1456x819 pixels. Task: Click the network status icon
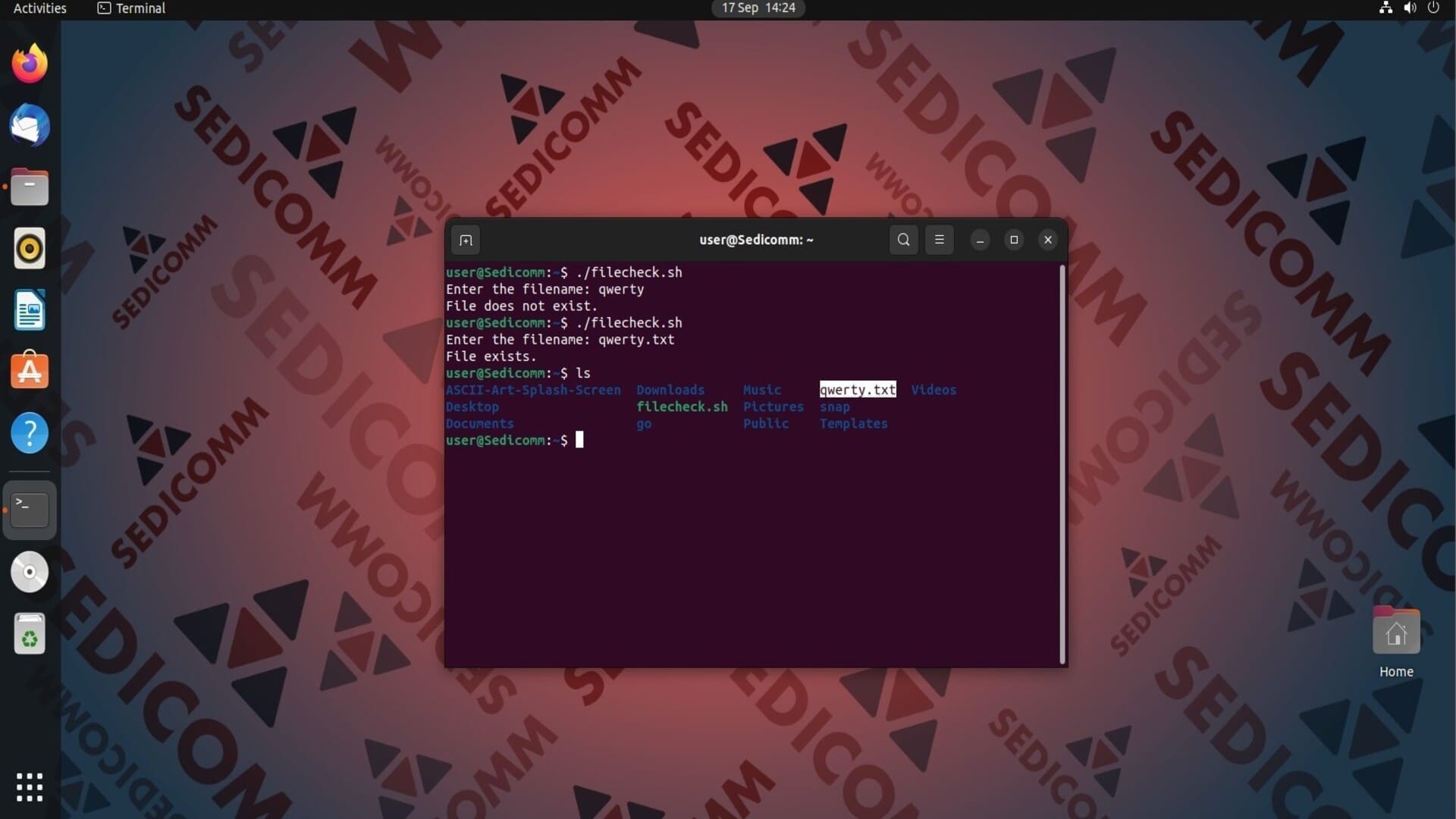tap(1385, 8)
